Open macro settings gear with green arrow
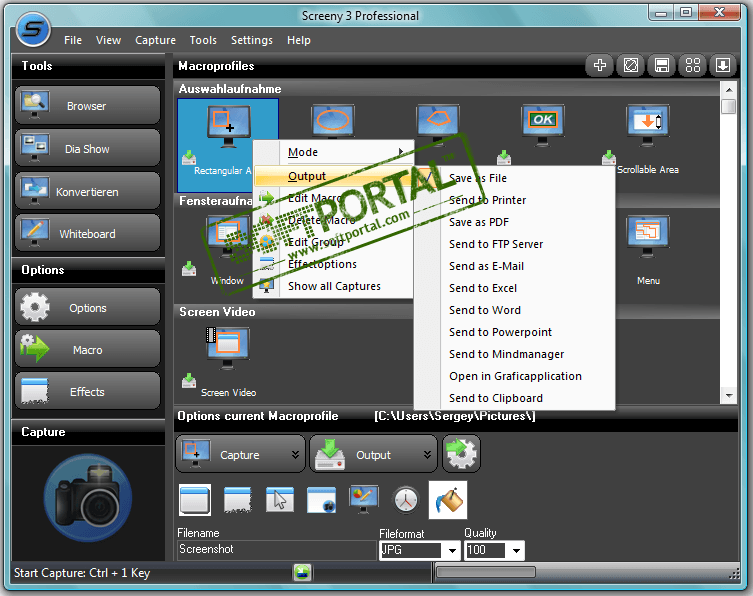This screenshot has height=596, width=753. click(461, 453)
